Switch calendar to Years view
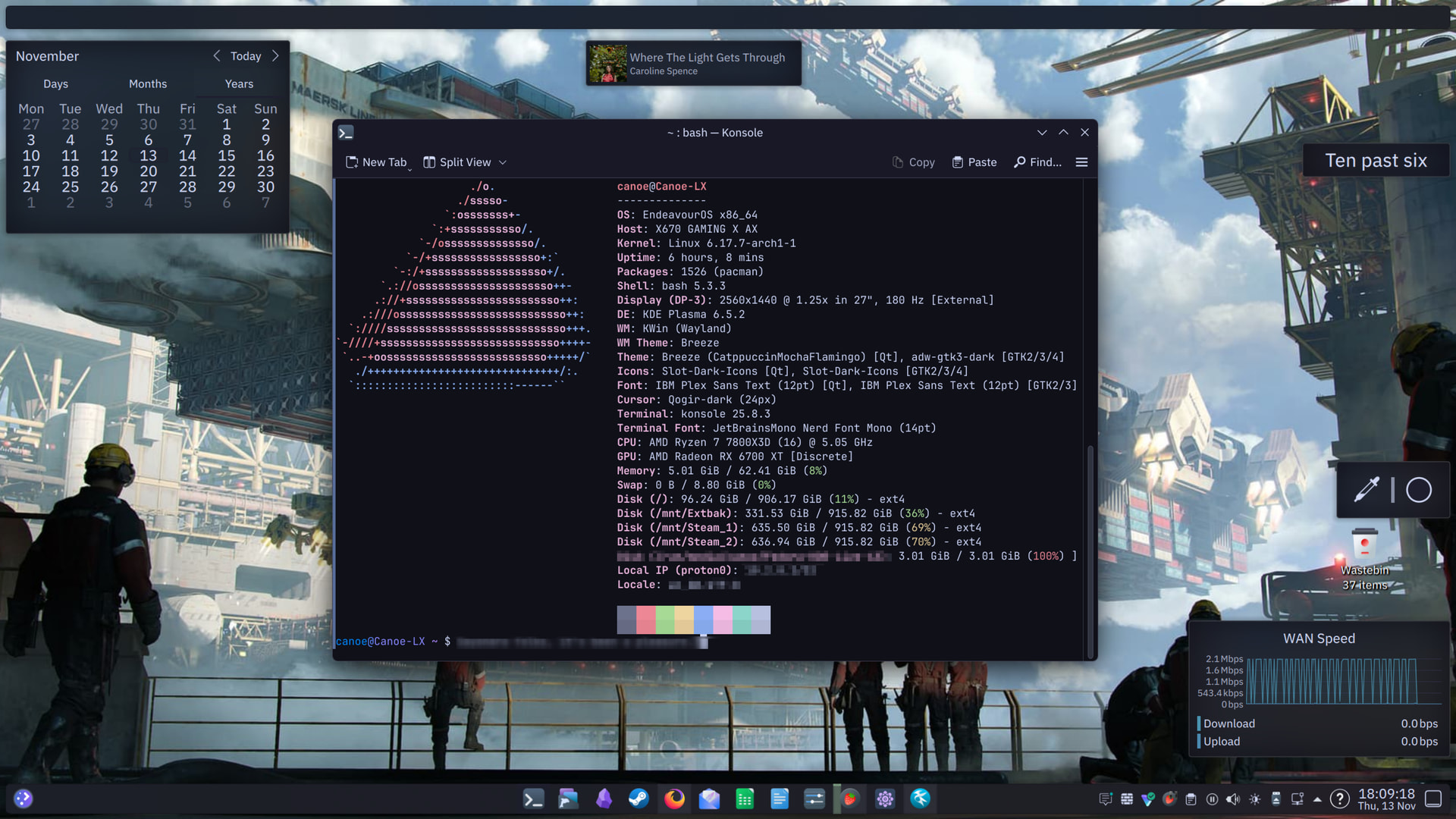Image resolution: width=1456 pixels, height=819 pixels. tap(239, 84)
